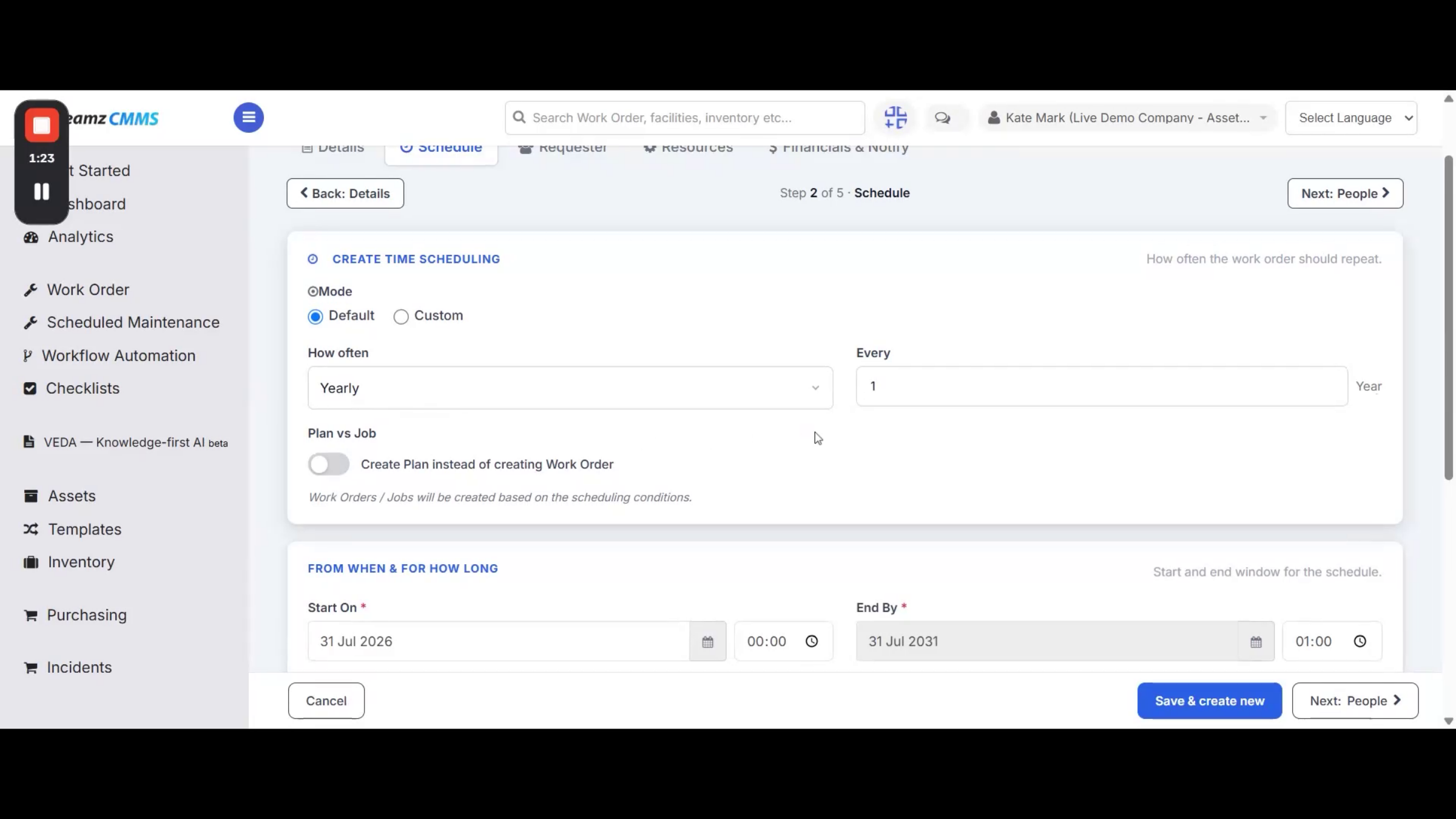Click the Start On date field
Screen dimensions: 1456x819
click(499, 641)
